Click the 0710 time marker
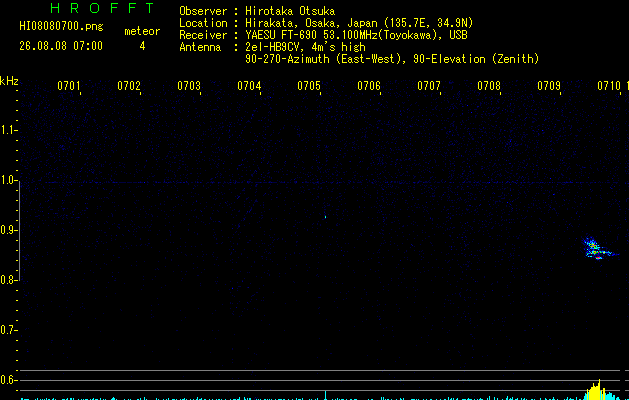This screenshot has height=400, width=629. pyautogui.click(x=609, y=86)
